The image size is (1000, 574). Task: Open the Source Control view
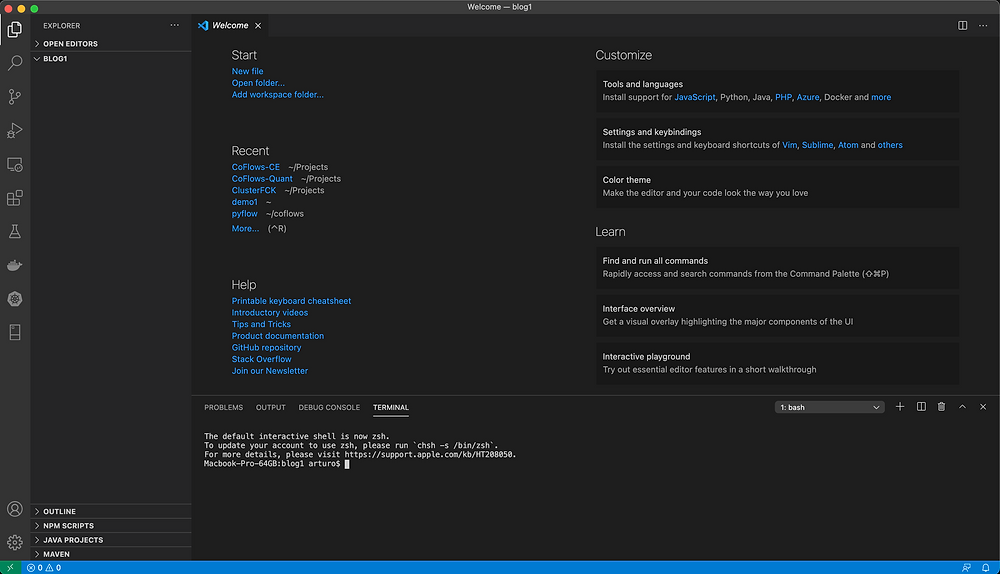(x=15, y=96)
